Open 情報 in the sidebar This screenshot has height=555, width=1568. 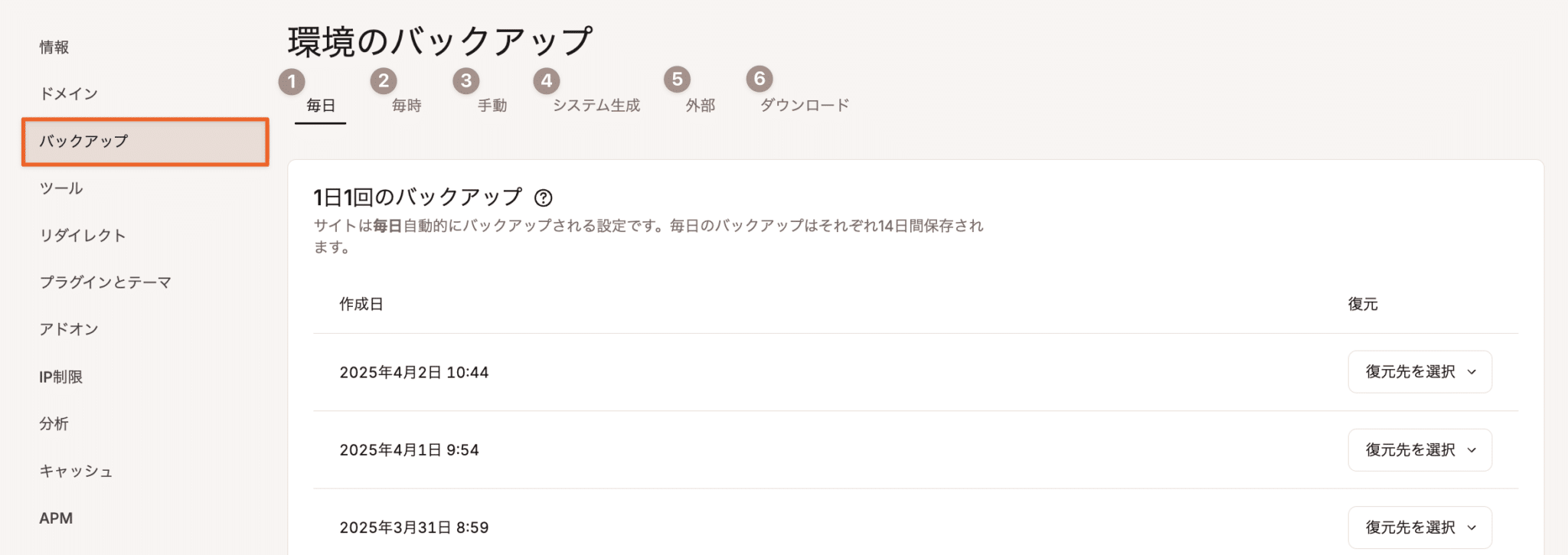54,47
